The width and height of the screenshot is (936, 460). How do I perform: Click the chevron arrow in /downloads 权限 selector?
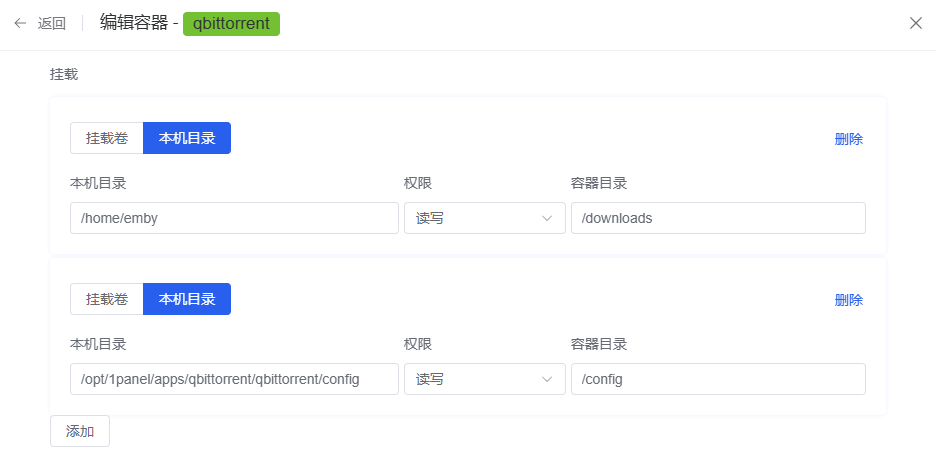coord(547,218)
